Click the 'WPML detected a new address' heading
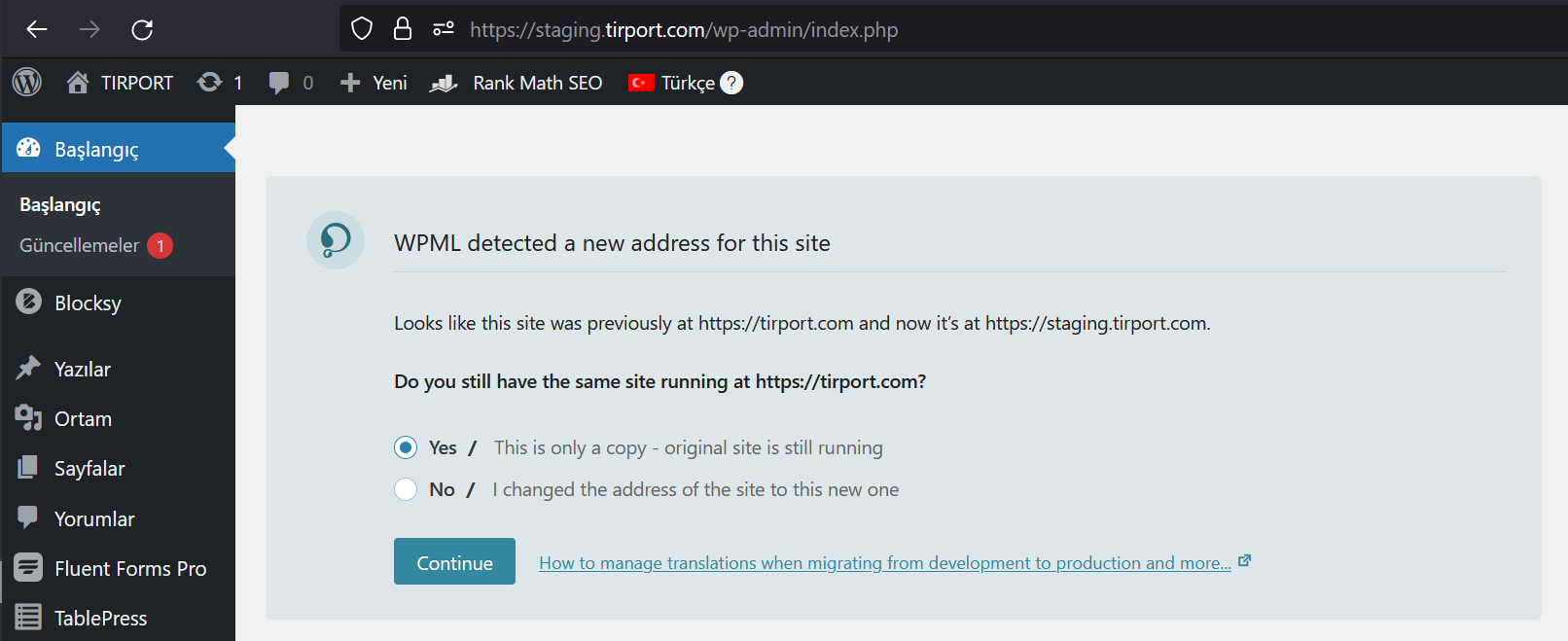The height and width of the screenshot is (641, 1568). tap(612, 243)
